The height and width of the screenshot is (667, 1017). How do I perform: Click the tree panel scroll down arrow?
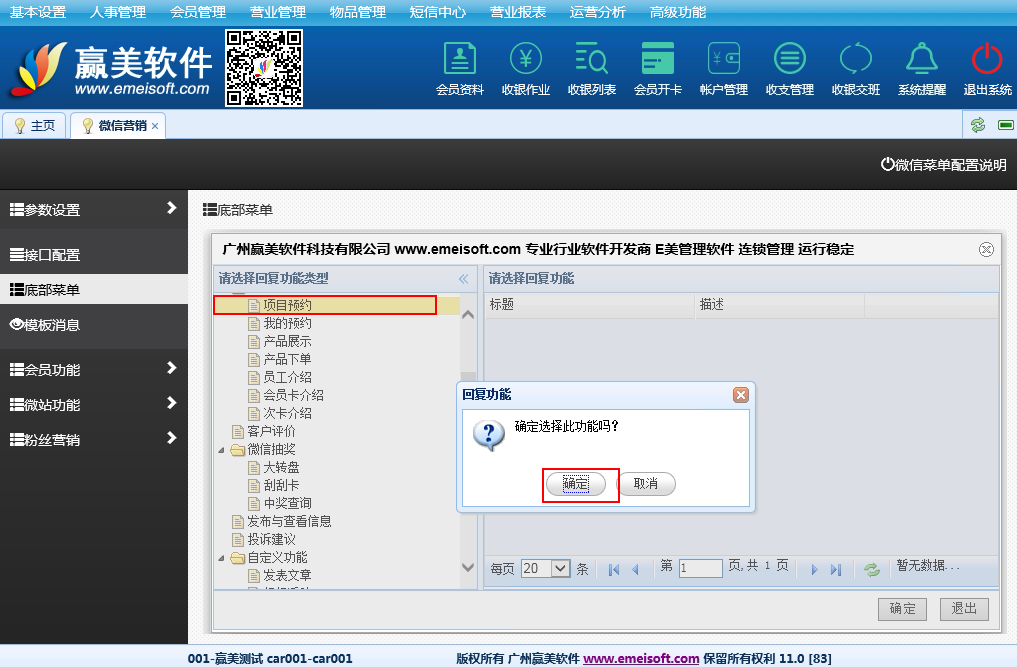coord(468,567)
